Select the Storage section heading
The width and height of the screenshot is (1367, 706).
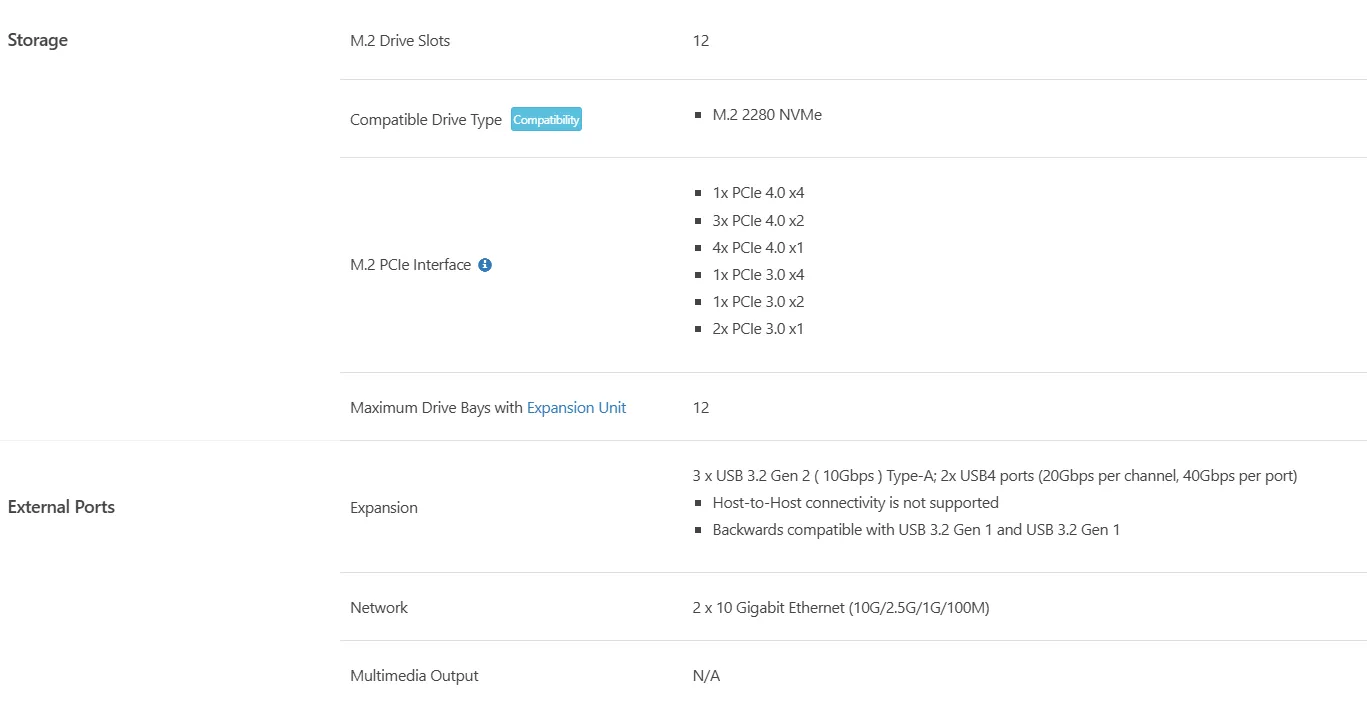pyautogui.click(x=38, y=40)
